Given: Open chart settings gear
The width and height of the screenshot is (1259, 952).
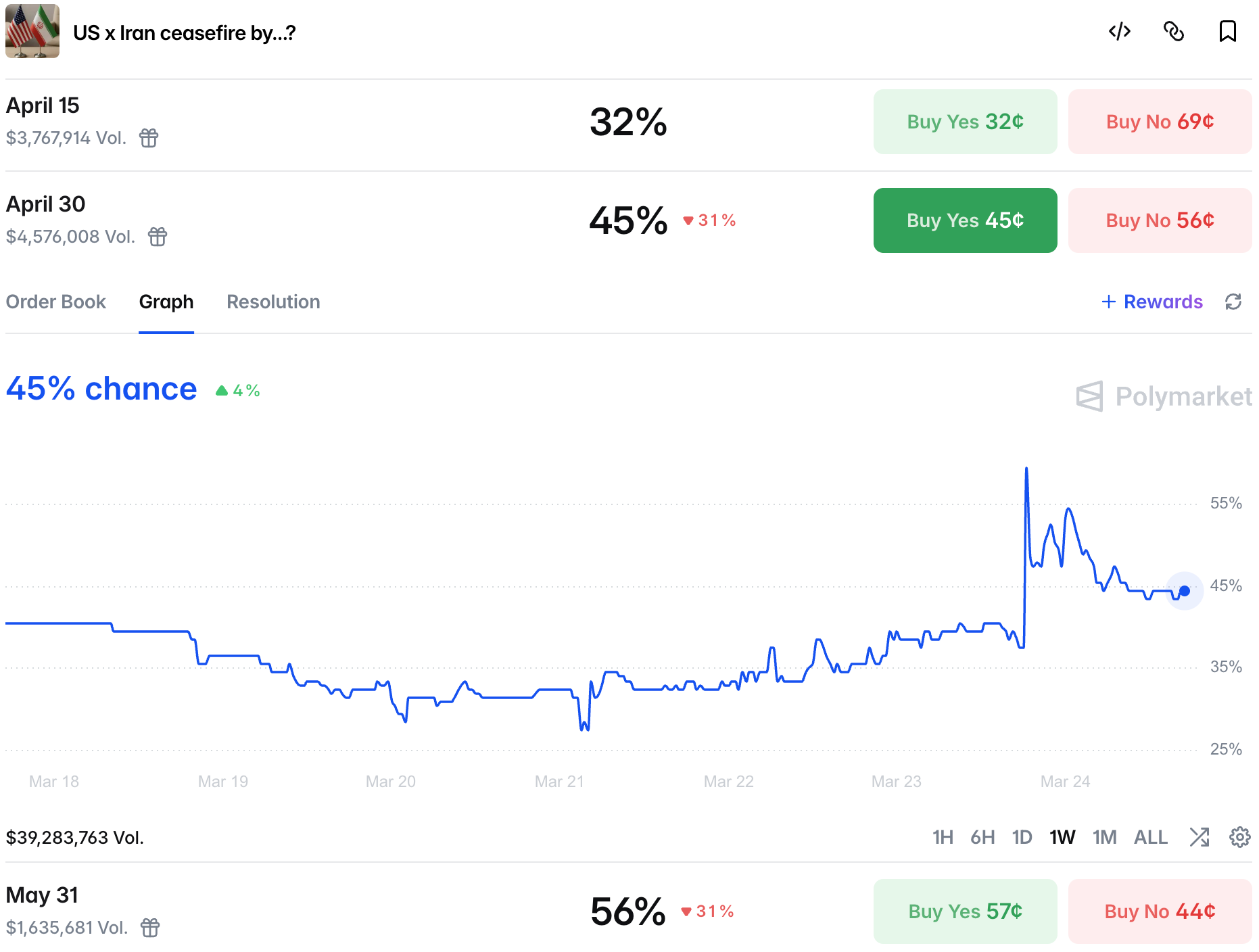Looking at the screenshot, I should pyautogui.click(x=1239, y=837).
